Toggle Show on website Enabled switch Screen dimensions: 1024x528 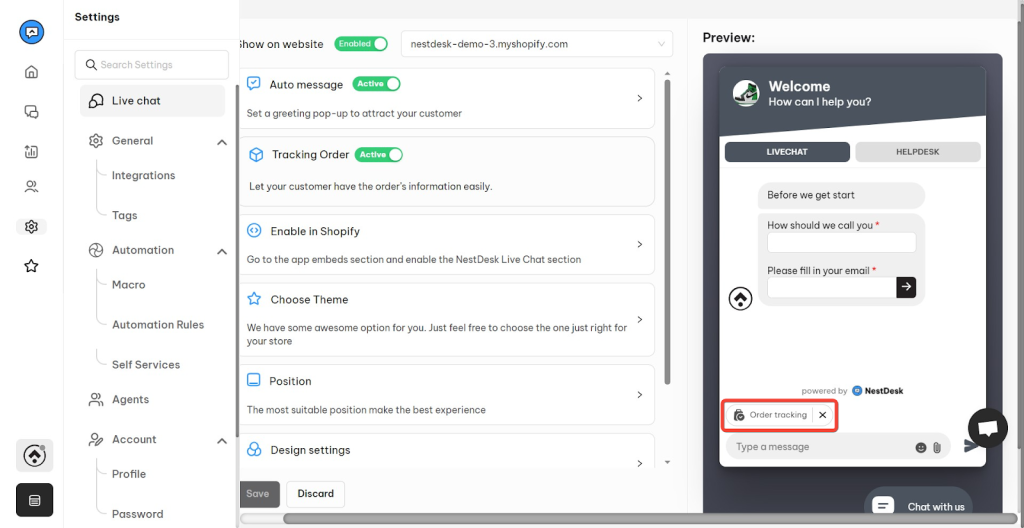click(360, 44)
